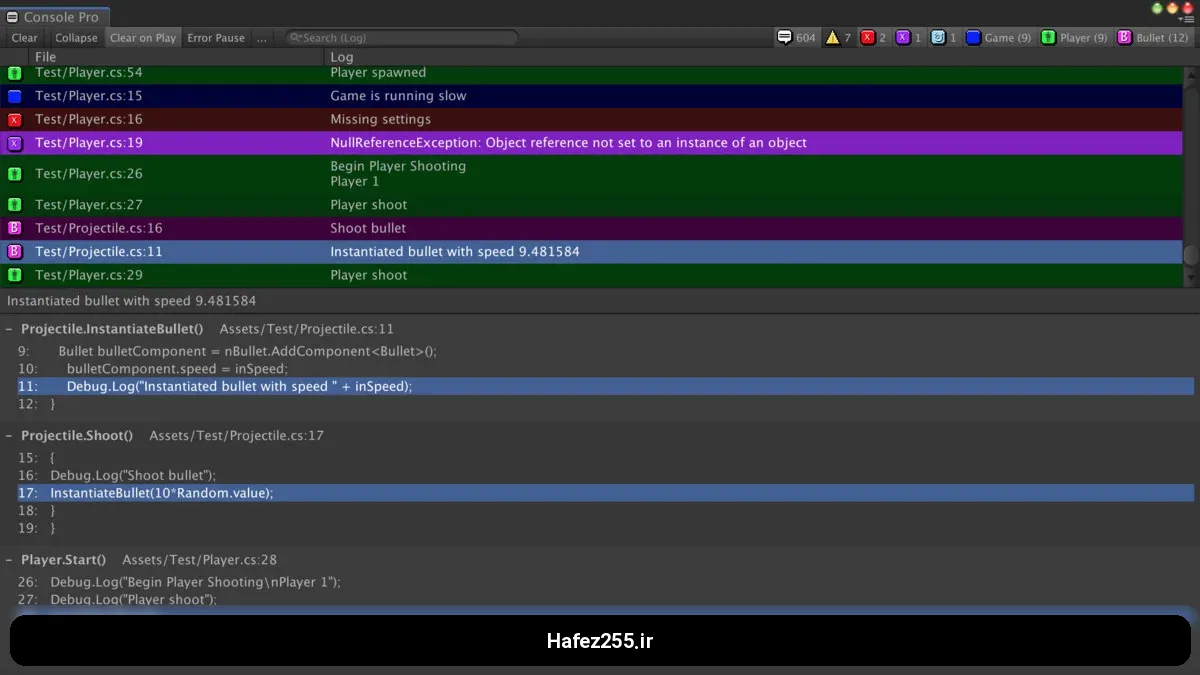This screenshot has width=1200, height=675.
Task: Click the green icon on Player.cs:54 row
Action: coord(14,73)
